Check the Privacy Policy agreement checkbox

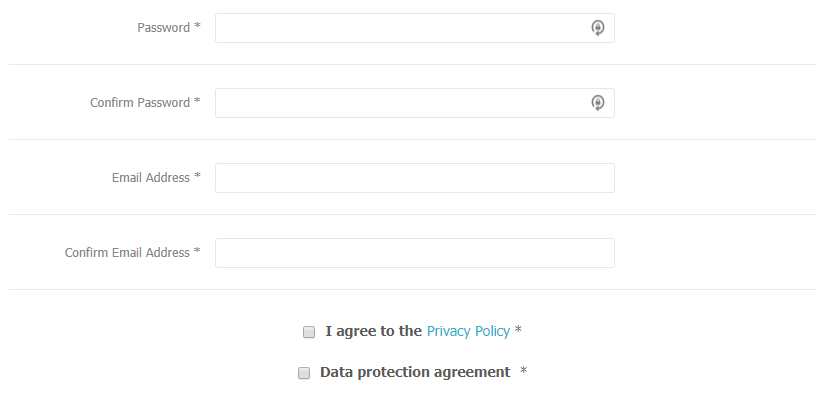pyautogui.click(x=309, y=332)
